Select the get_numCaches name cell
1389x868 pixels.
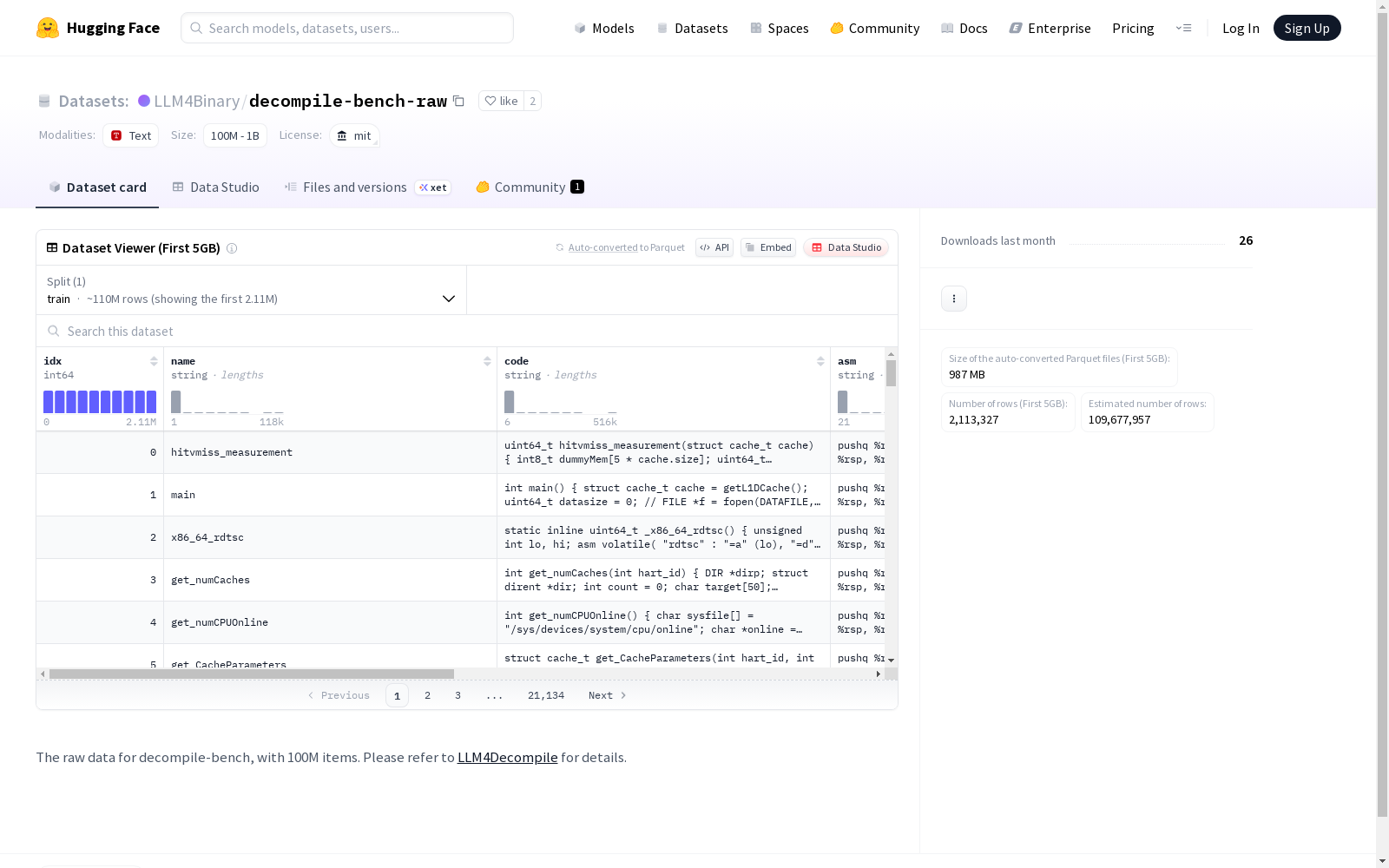tap(330, 580)
